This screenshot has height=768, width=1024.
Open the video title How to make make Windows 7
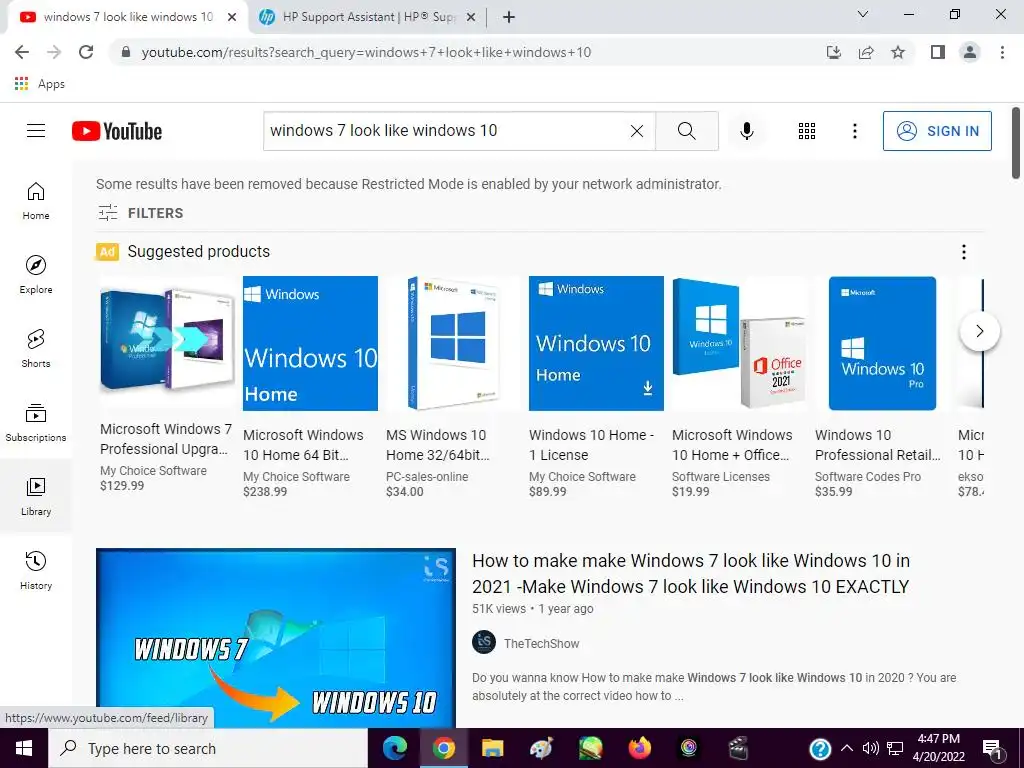(691, 573)
